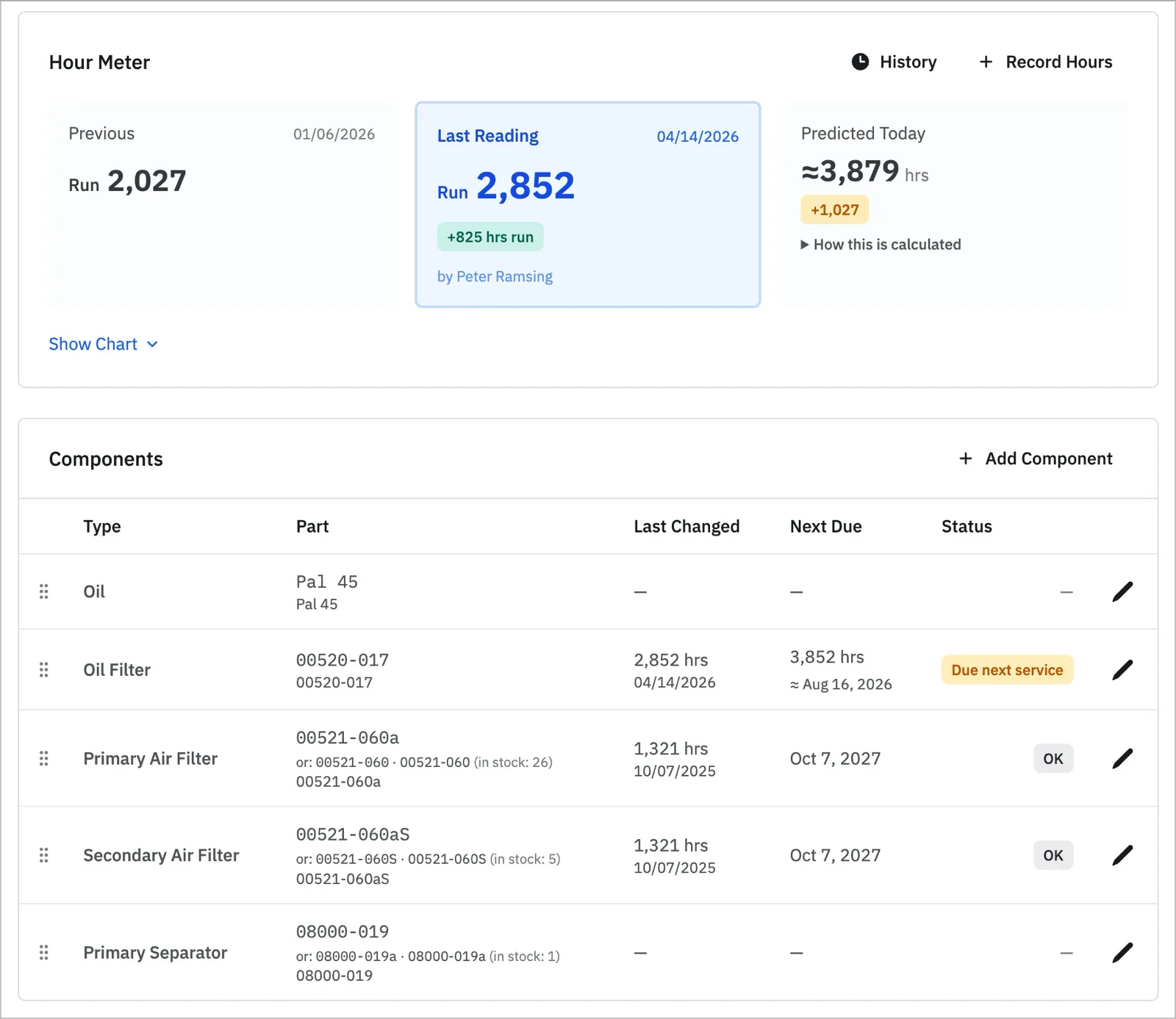Click Secondary Air Filter next due Oct 7, 2027
The width and height of the screenshot is (1176, 1019).
[835, 855]
